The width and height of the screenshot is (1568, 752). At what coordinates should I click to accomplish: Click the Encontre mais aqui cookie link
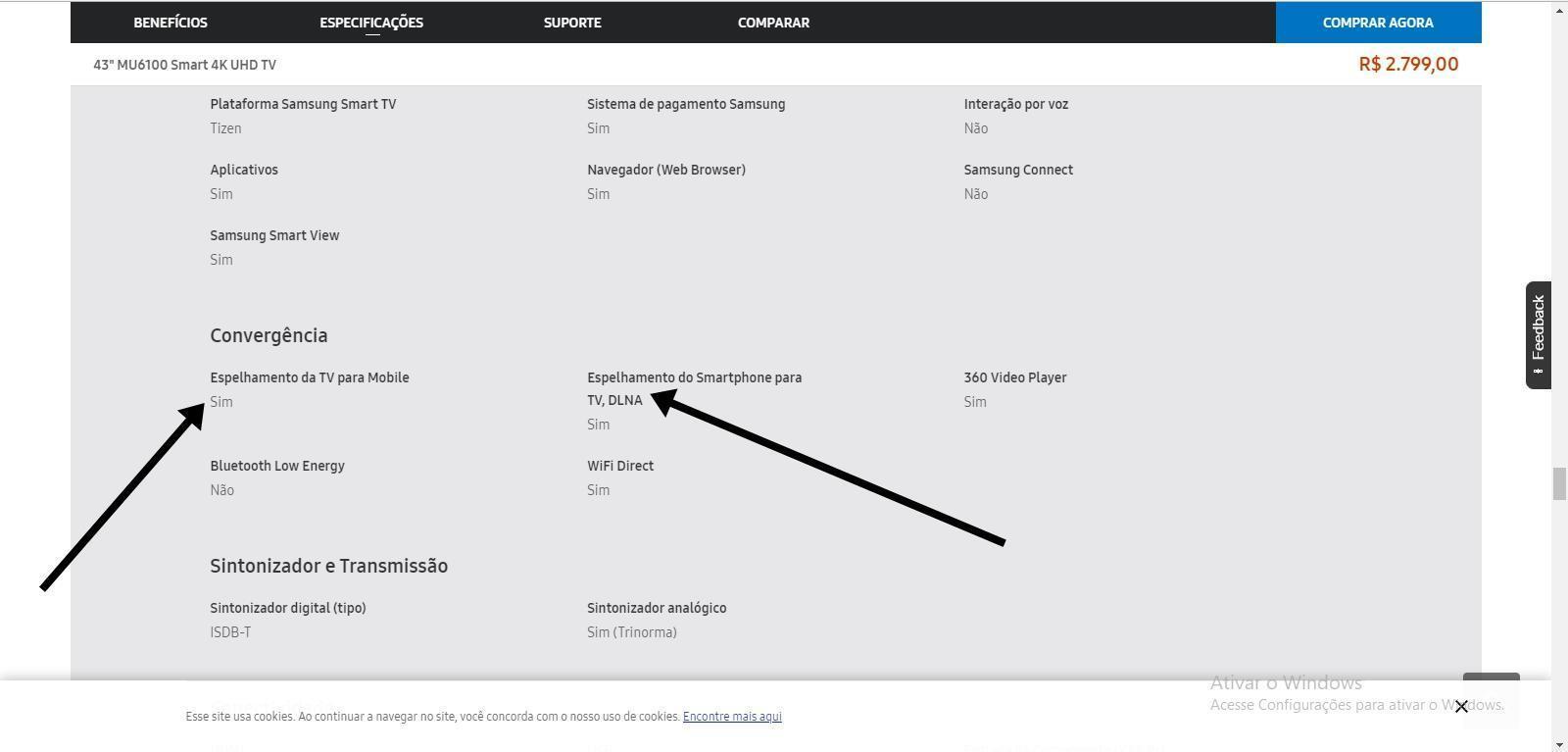(x=732, y=716)
